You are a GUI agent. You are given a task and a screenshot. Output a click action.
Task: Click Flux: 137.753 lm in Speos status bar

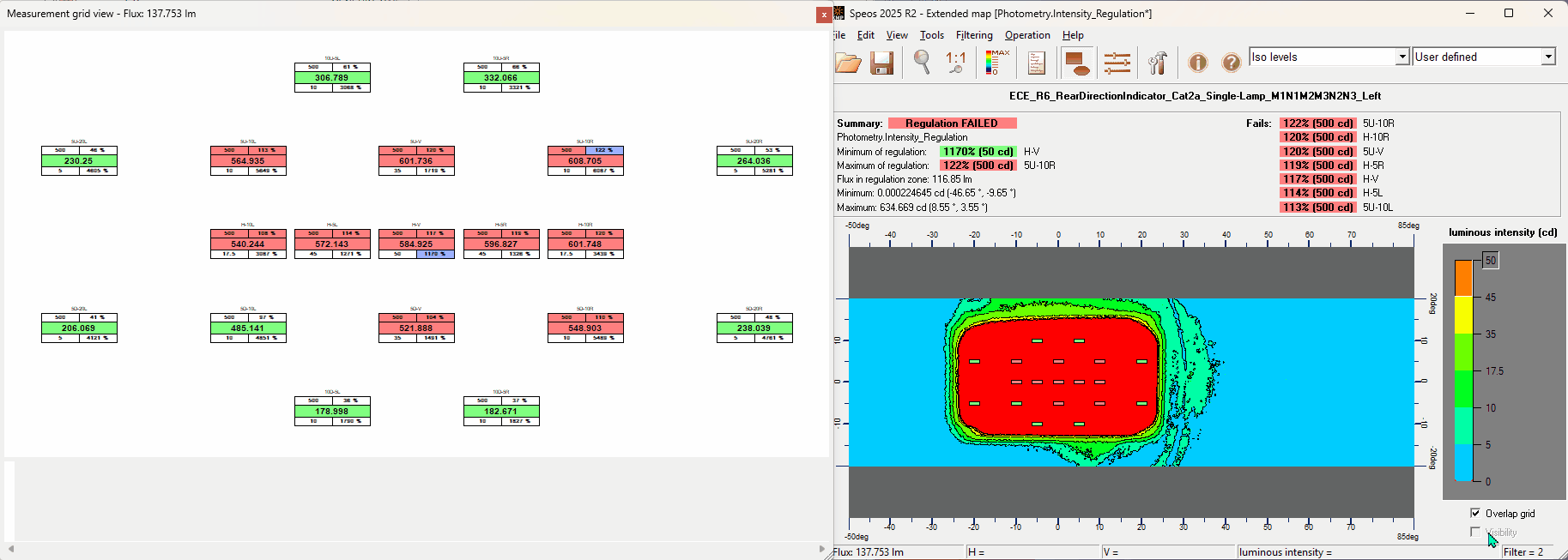tap(869, 552)
